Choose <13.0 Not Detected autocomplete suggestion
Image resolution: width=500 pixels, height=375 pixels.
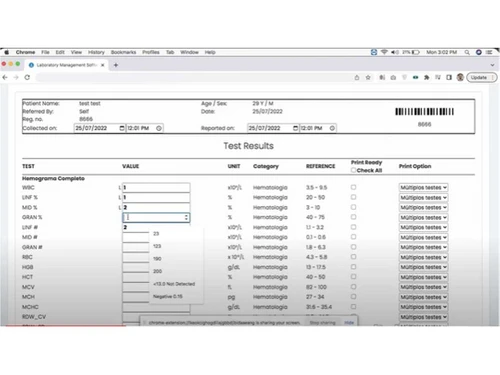point(174,284)
